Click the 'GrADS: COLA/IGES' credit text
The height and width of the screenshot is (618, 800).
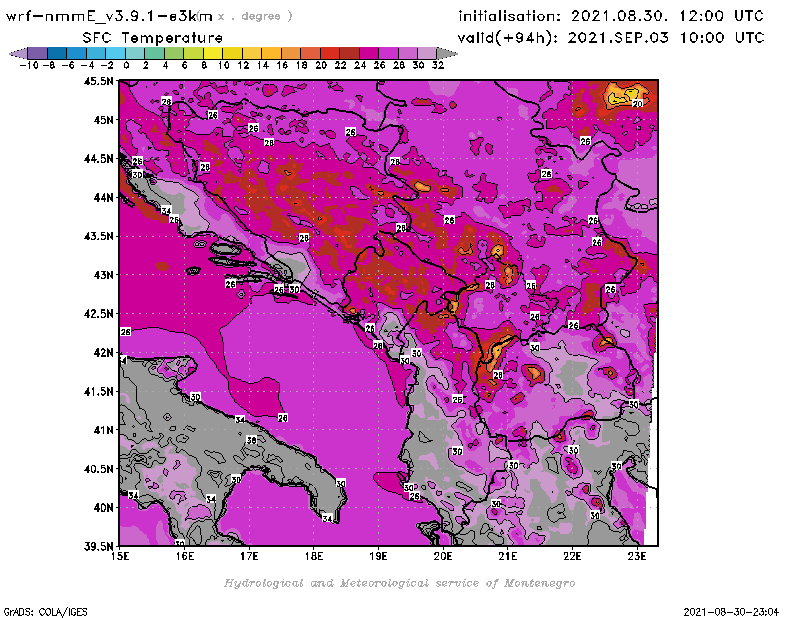tap(45, 612)
